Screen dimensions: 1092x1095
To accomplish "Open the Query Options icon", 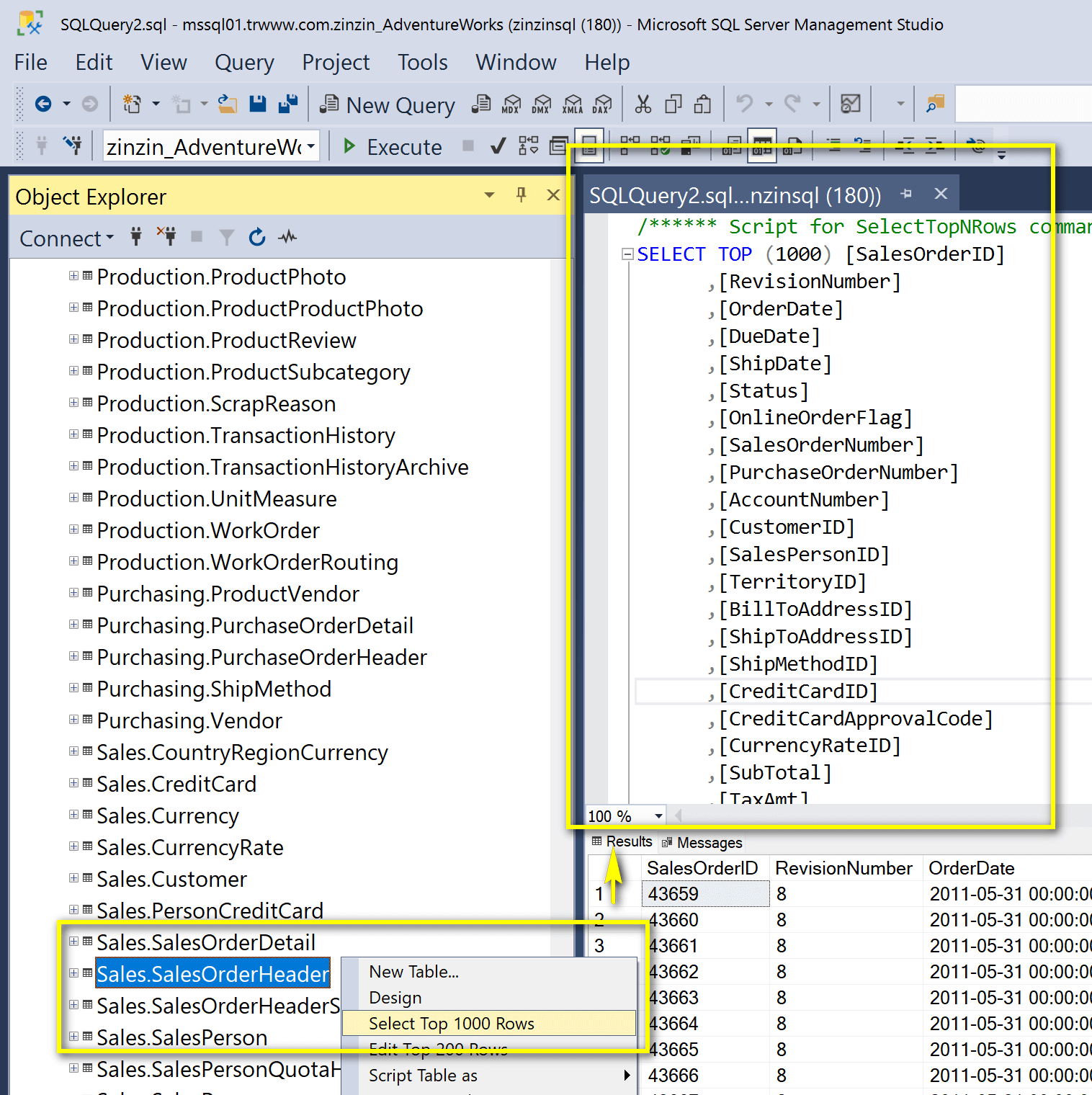I will point(558,146).
